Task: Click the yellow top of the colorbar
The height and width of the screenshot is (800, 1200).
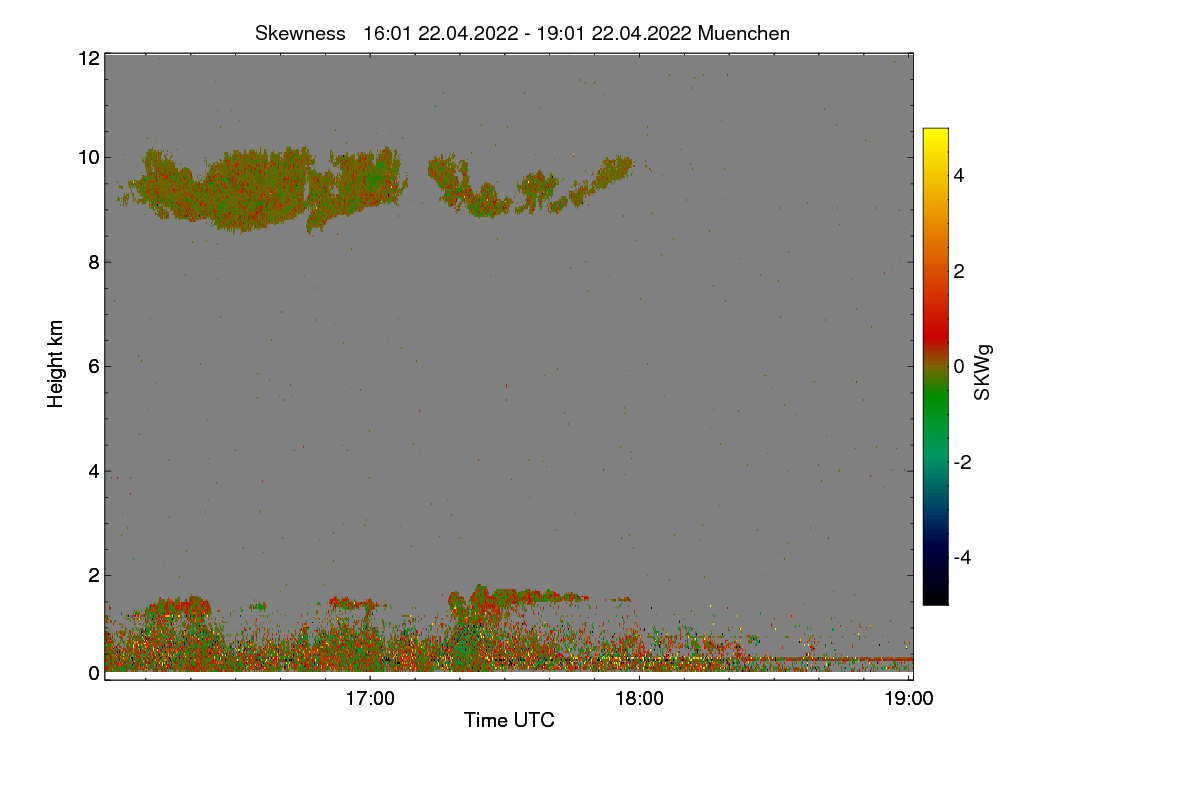Action: point(935,136)
